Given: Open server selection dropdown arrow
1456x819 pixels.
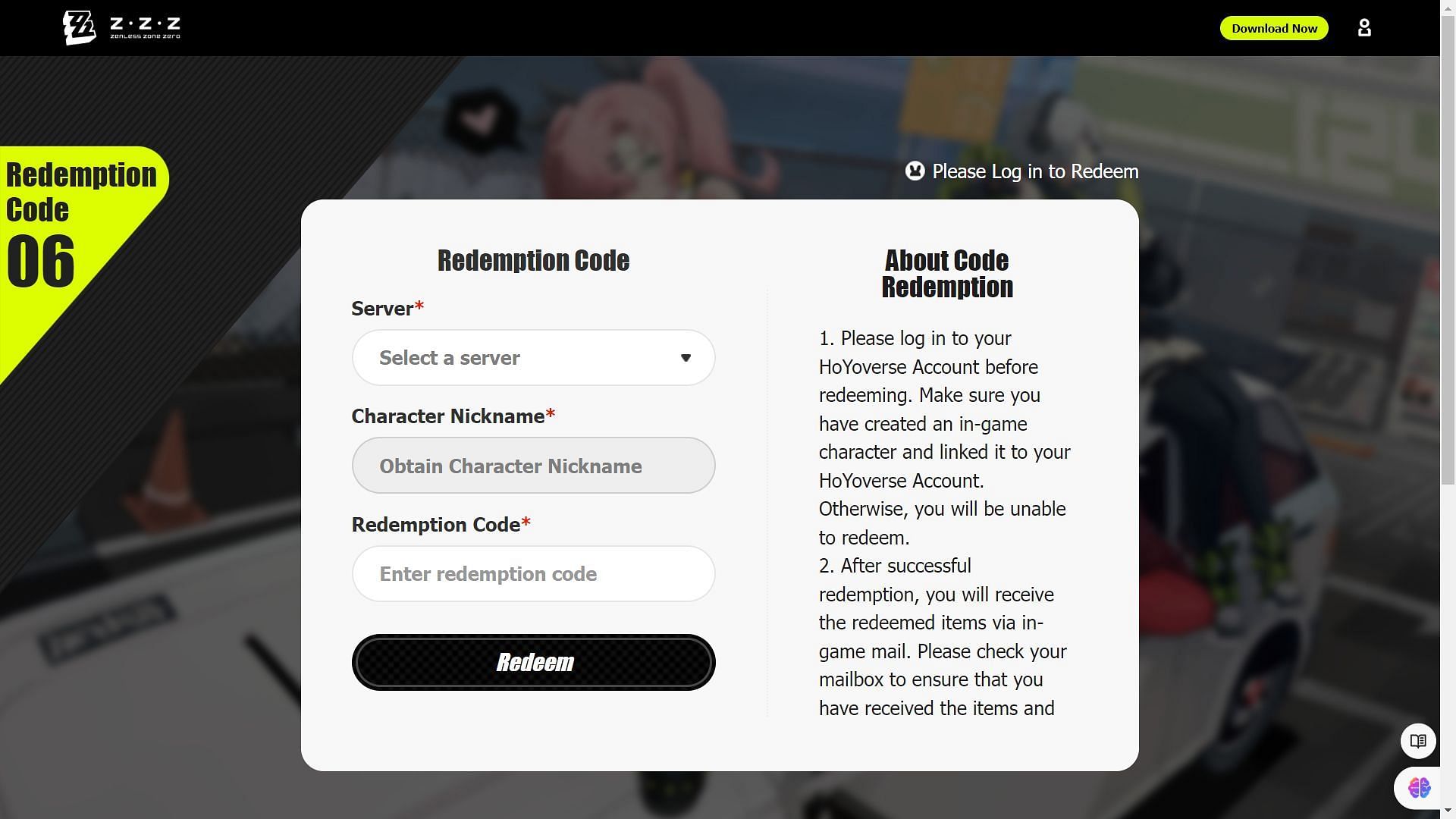Looking at the screenshot, I should coord(686,357).
